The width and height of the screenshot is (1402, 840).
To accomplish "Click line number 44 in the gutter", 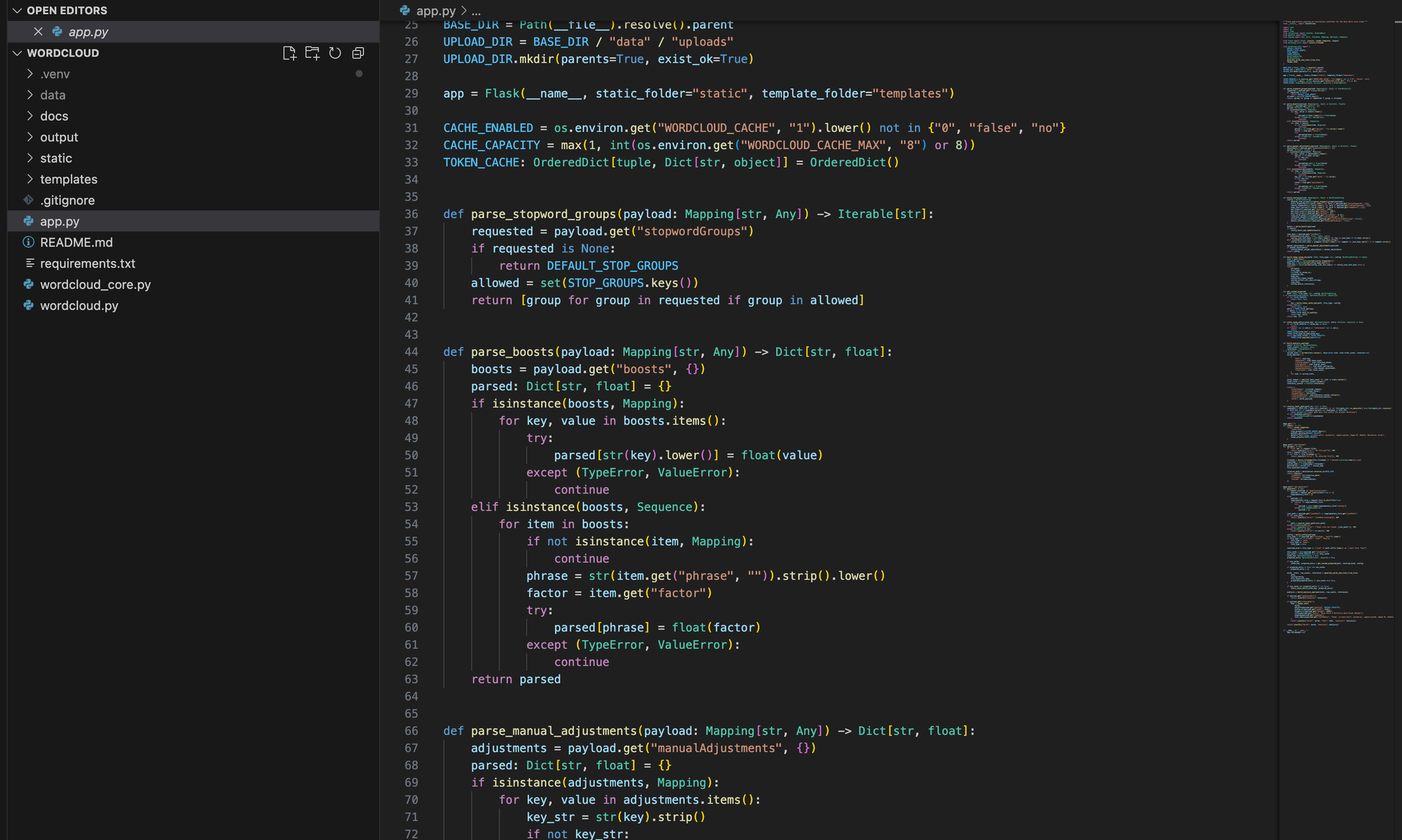I will pyautogui.click(x=411, y=352).
